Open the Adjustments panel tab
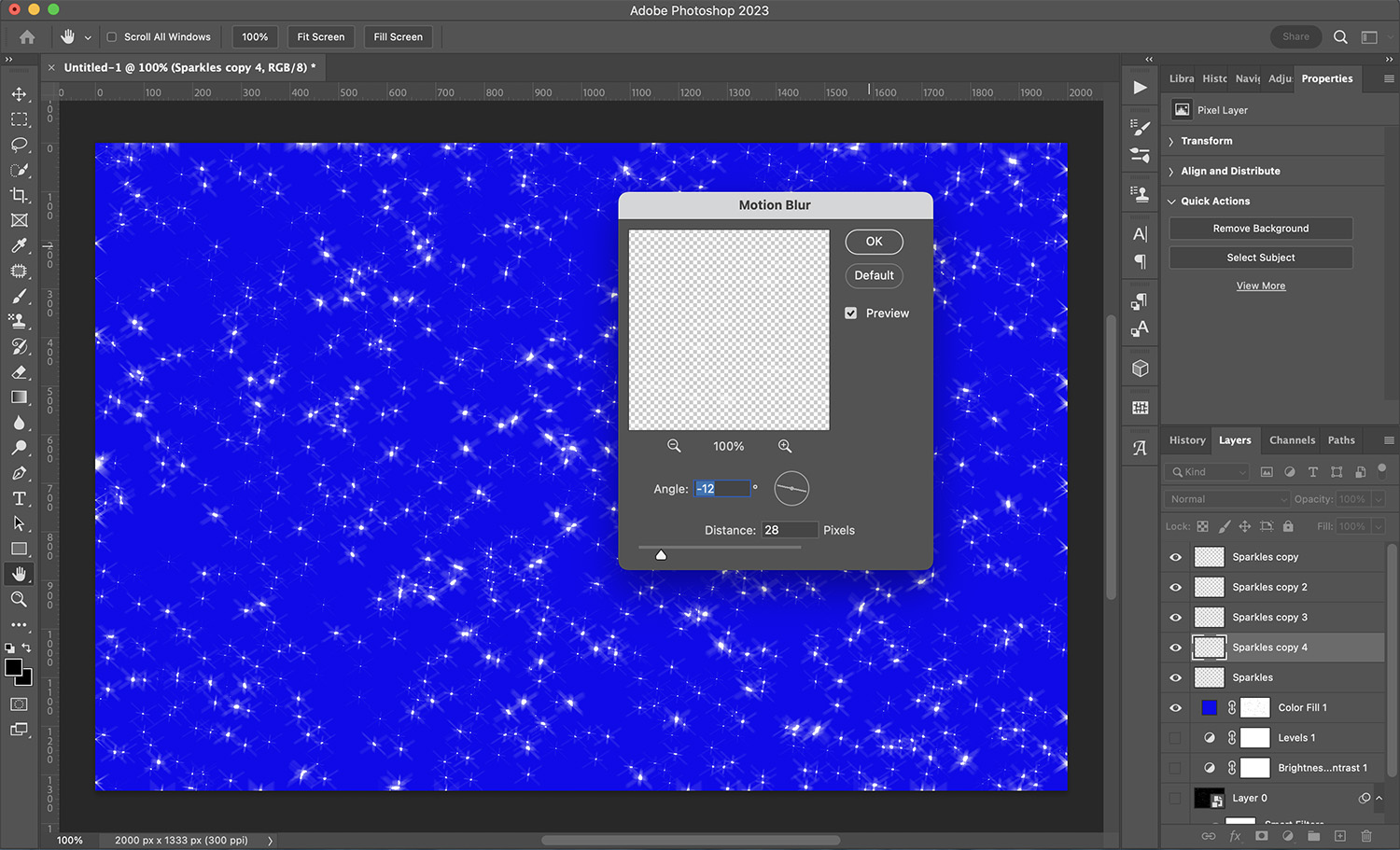Screen dimensions: 1400x850 point(1280,78)
